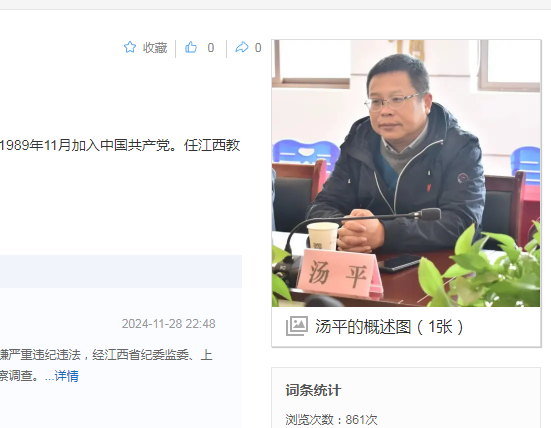
Task: Click the 词条统计 heading
Action: pyautogui.click(x=313, y=390)
